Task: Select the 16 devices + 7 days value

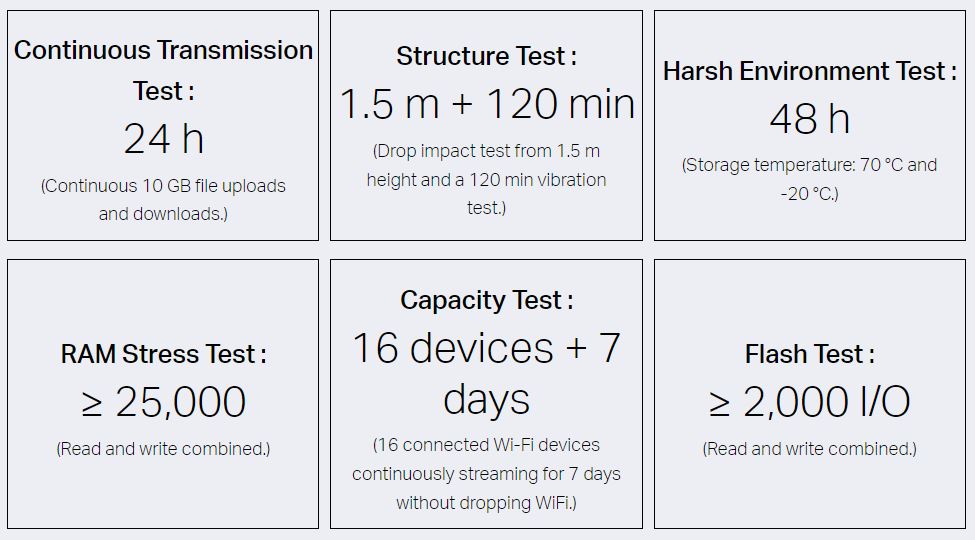Action: [486, 373]
